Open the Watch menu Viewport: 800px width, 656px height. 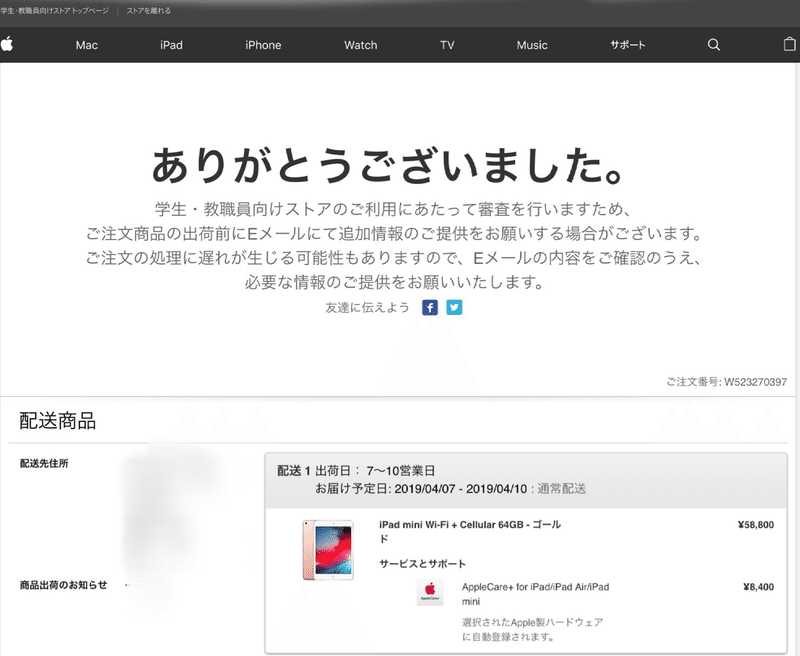pyautogui.click(x=361, y=45)
